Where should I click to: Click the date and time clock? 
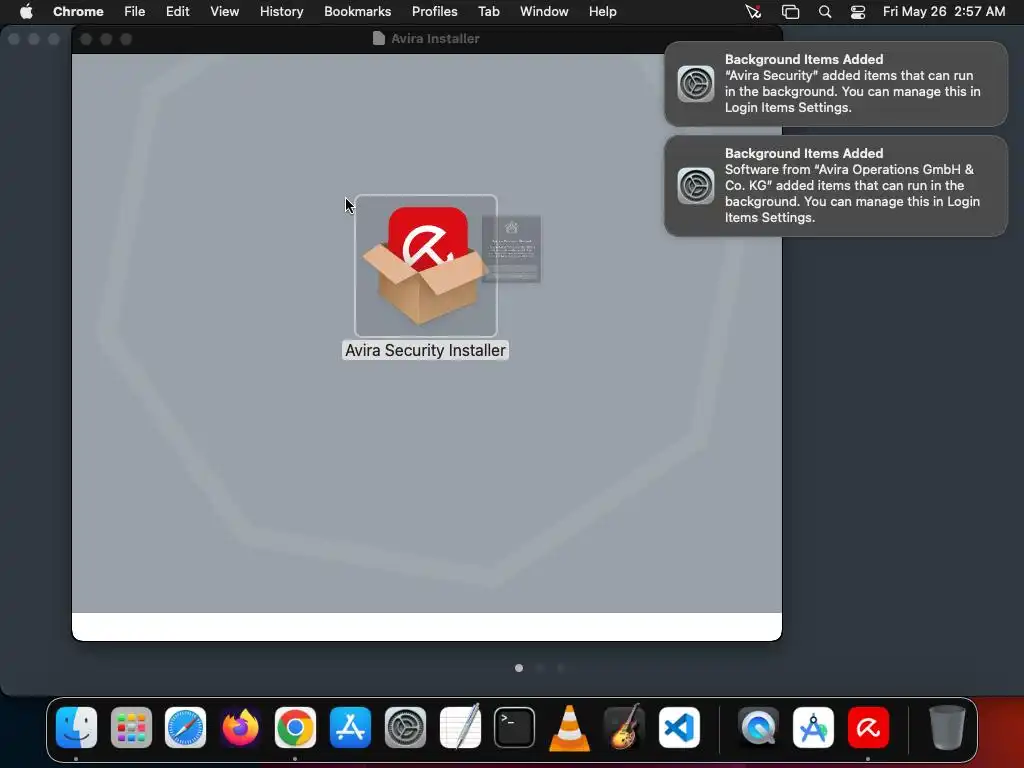pyautogui.click(x=944, y=12)
